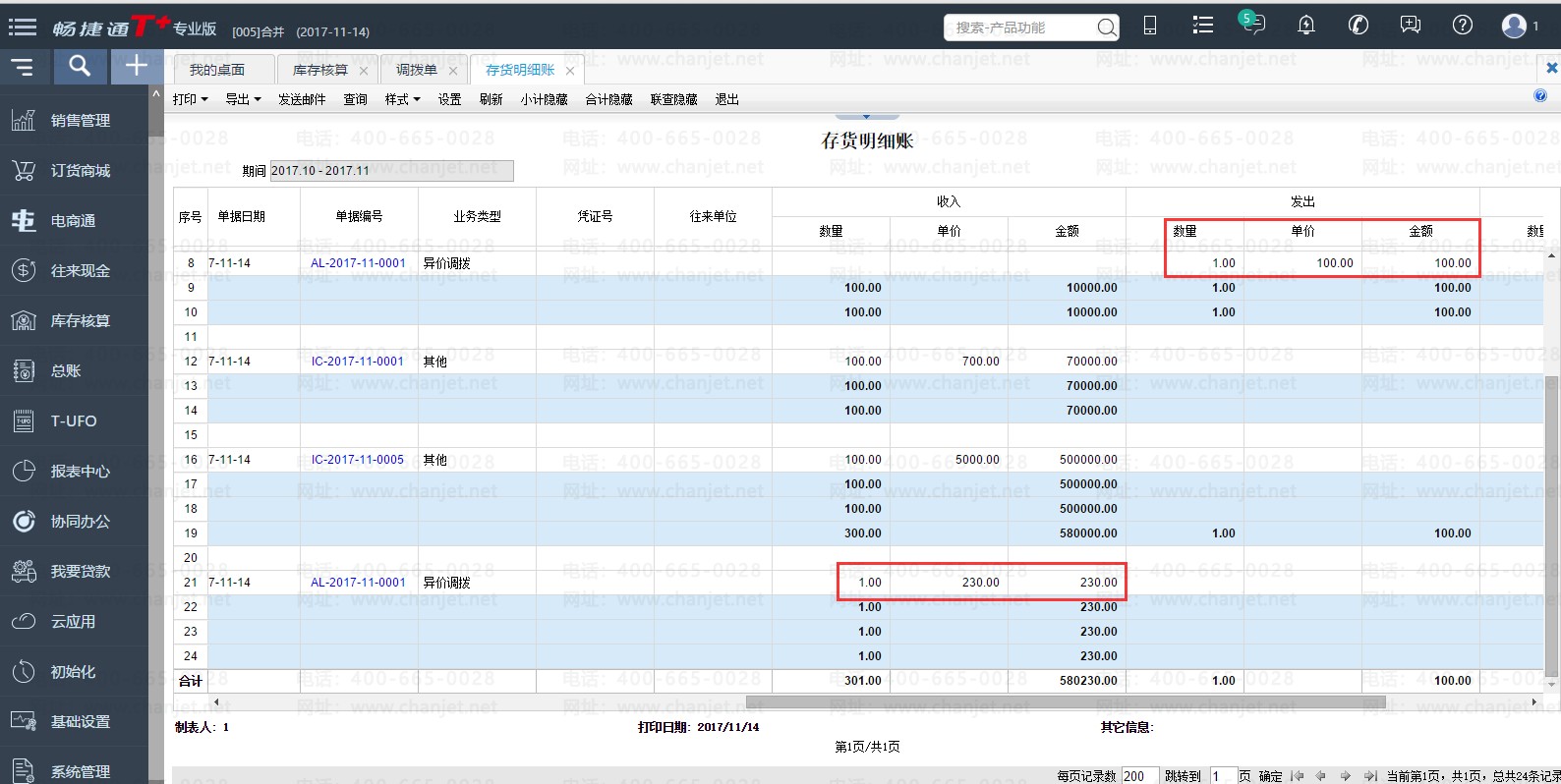Open 报表中心 in the sidebar menu
This screenshot has width=1561, height=784.
coord(80,472)
